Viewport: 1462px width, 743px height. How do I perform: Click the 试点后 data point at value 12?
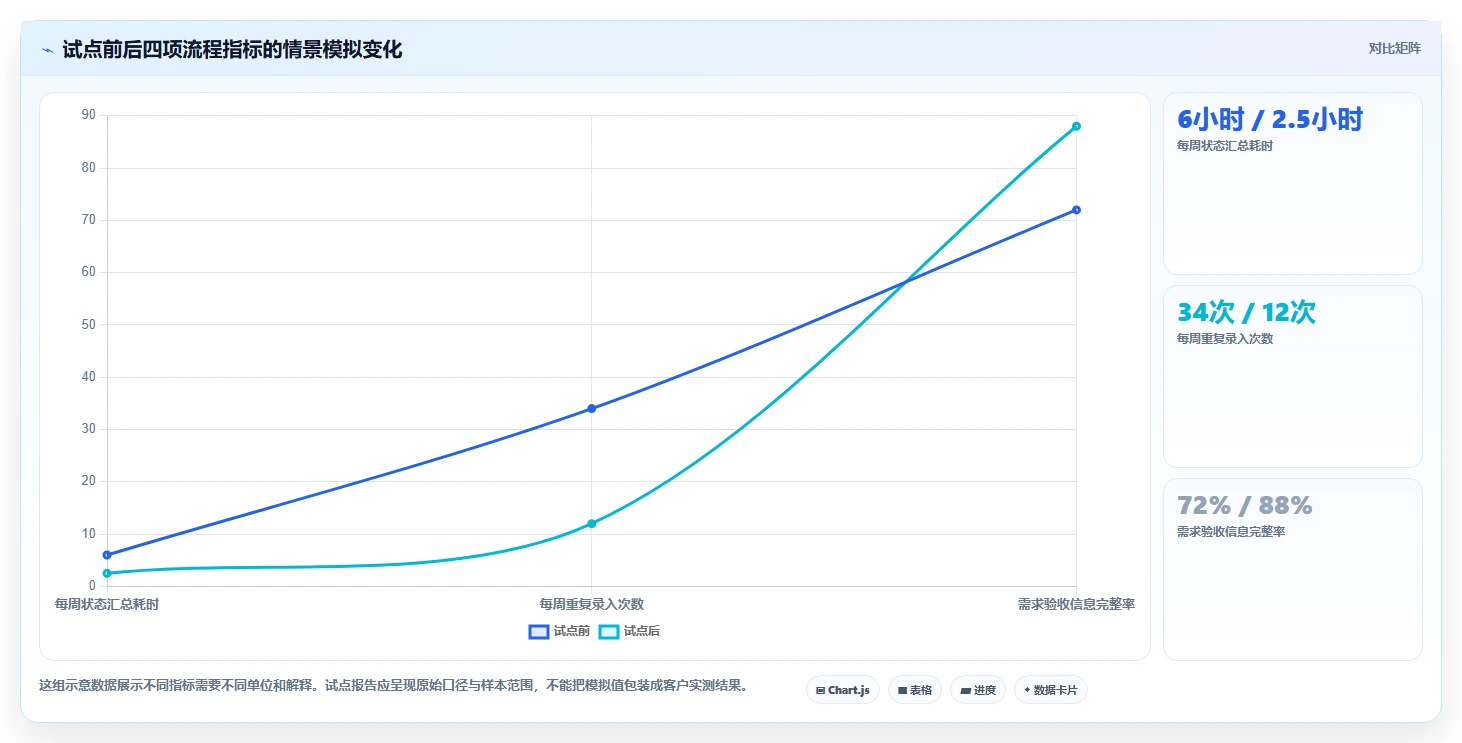point(591,524)
